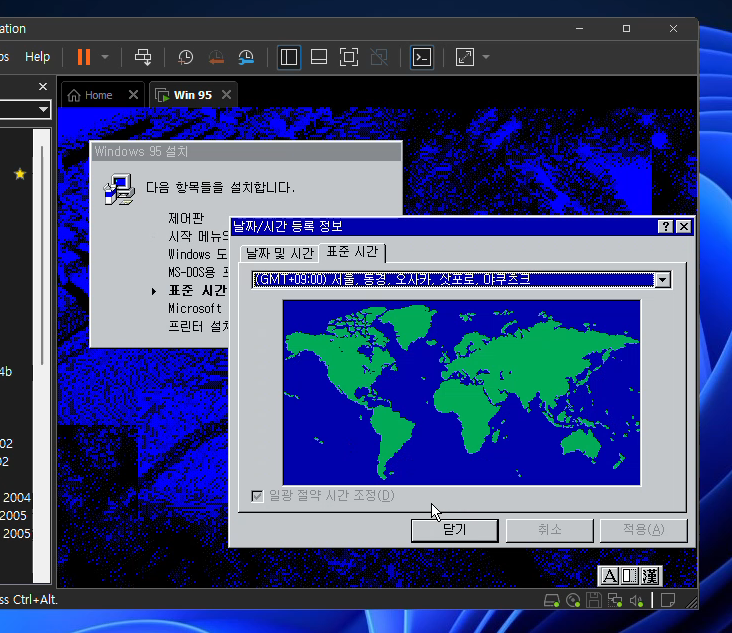Select the 표준 시간 tab
Screen dimensions: 732x633
(352, 252)
